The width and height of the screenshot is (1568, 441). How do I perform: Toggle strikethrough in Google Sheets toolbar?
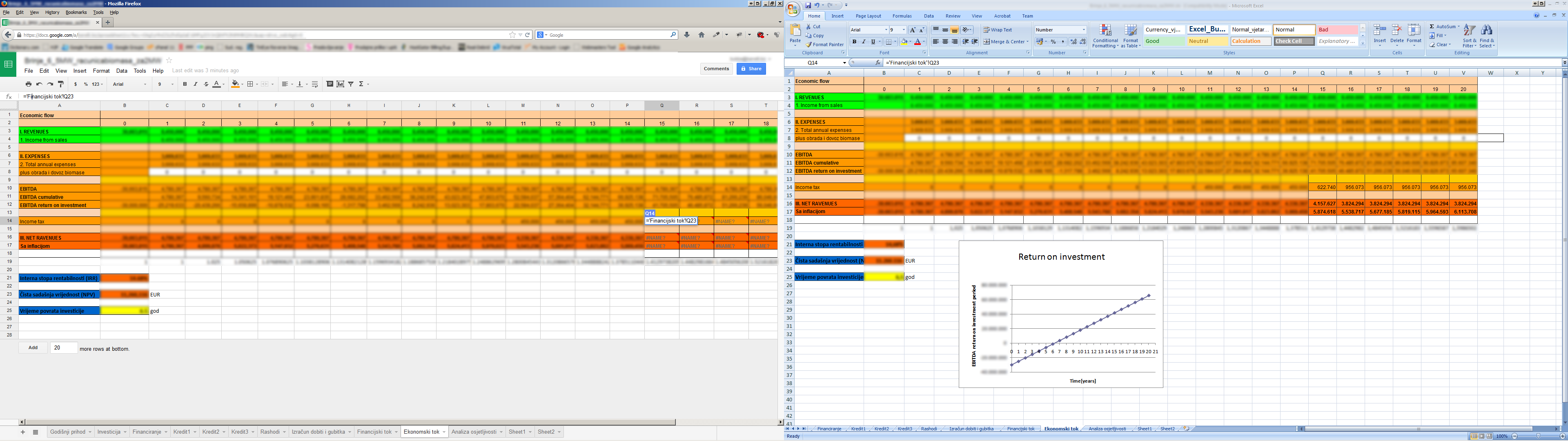click(206, 84)
